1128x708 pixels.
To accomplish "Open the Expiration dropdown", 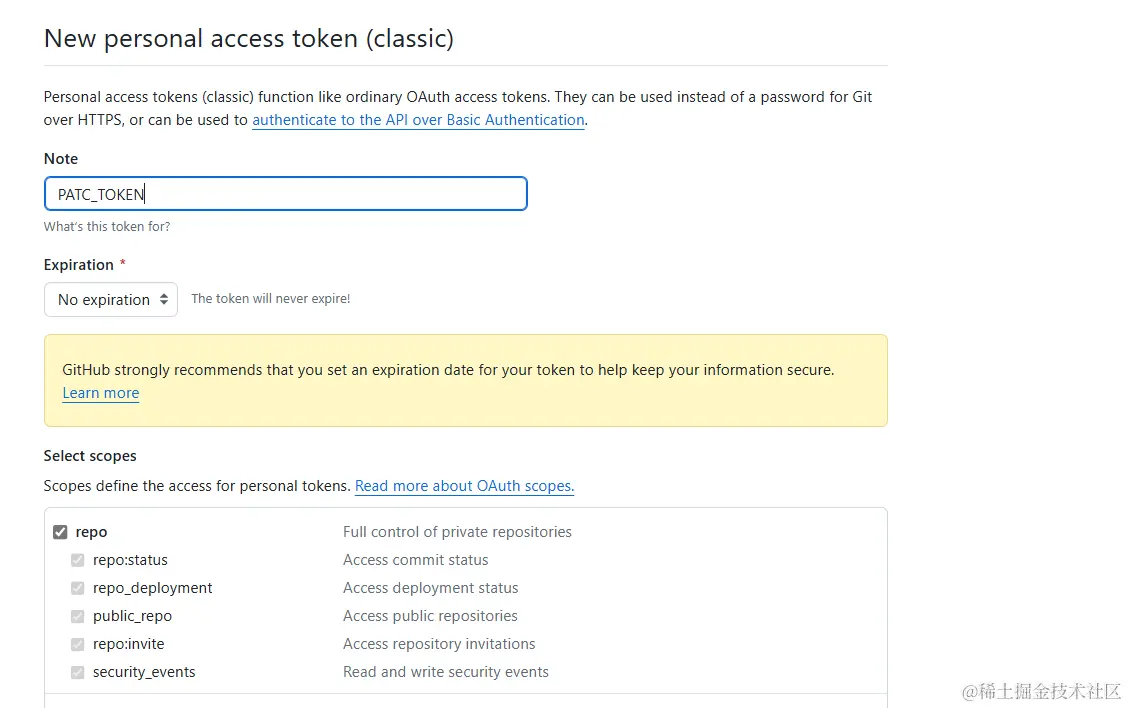I will coord(111,300).
